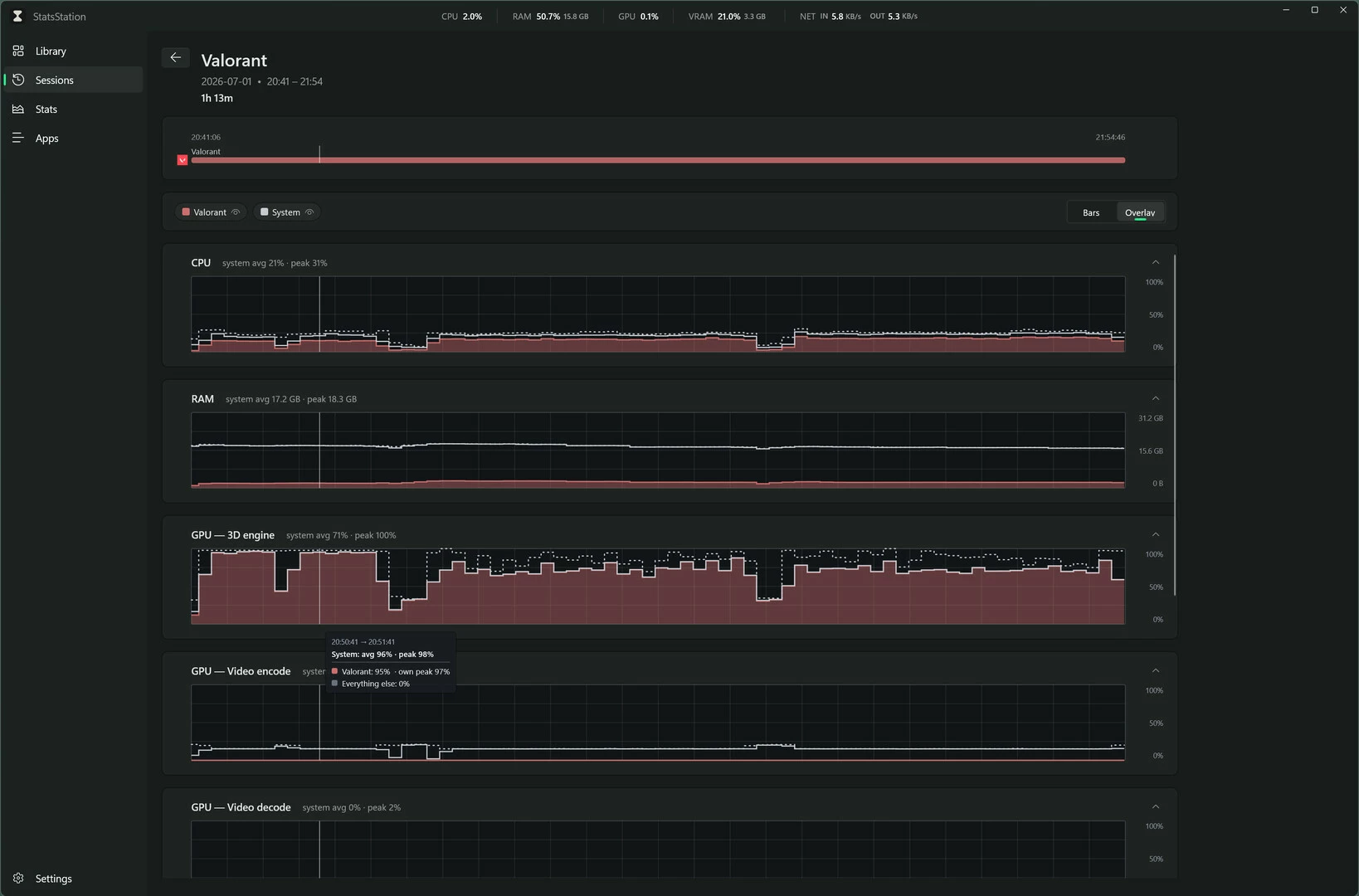
Task: Switch to the Bars view tab
Action: tap(1091, 212)
